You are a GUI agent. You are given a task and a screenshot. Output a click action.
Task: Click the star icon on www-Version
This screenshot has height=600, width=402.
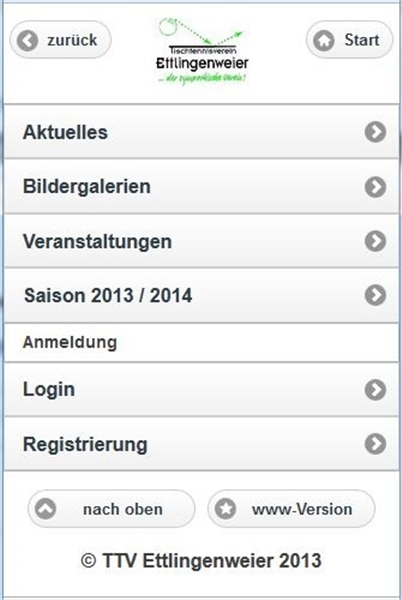(225, 509)
